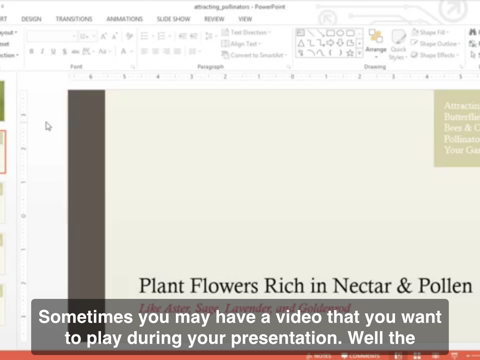Select Rectangle shape in gallery
The height and width of the screenshot is (360, 480).
[x=330, y=33]
